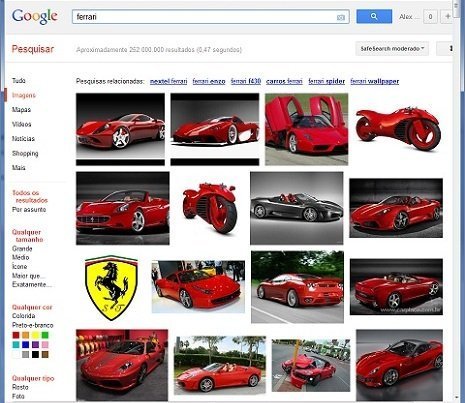Open Shopping search category
The width and height of the screenshot is (465, 403).
(25, 153)
